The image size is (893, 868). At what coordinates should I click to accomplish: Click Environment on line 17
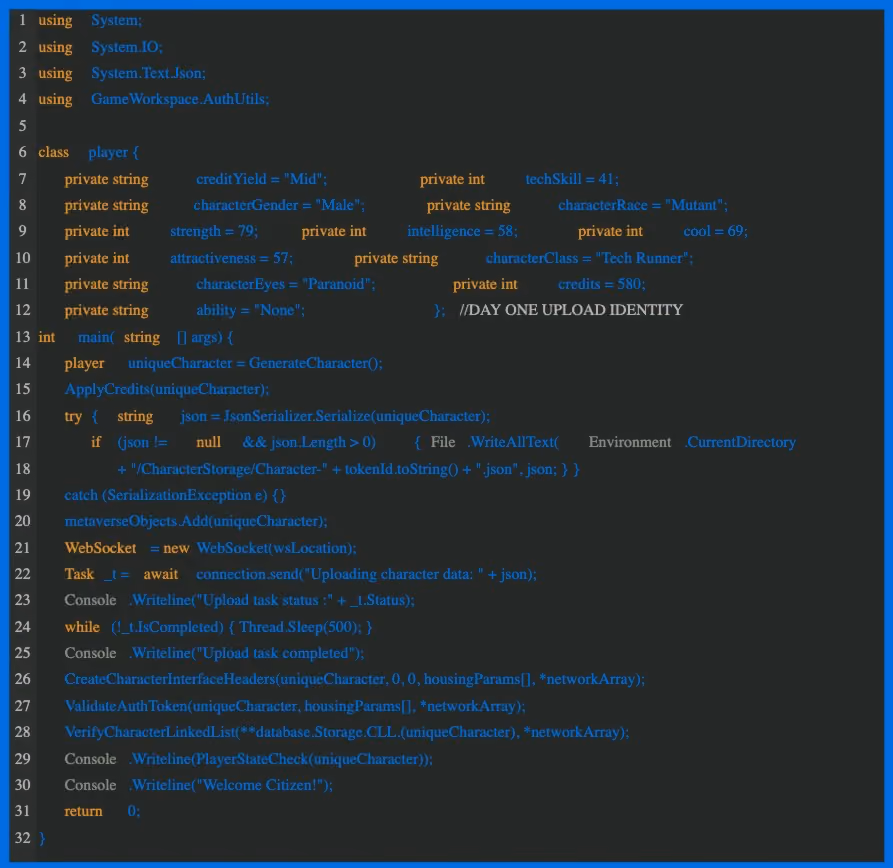tap(630, 442)
